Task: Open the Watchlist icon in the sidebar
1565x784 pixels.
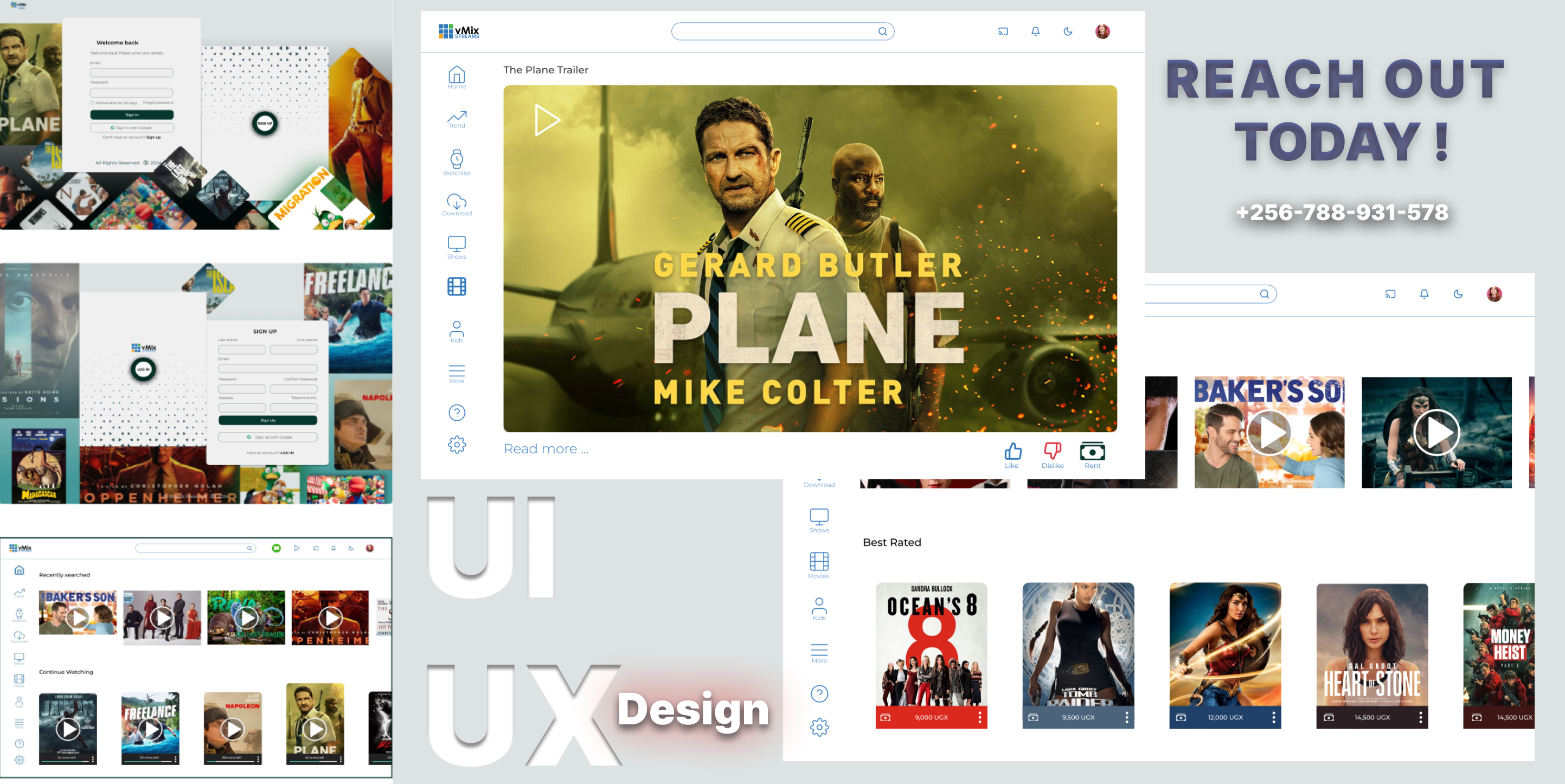Action: click(457, 163)
